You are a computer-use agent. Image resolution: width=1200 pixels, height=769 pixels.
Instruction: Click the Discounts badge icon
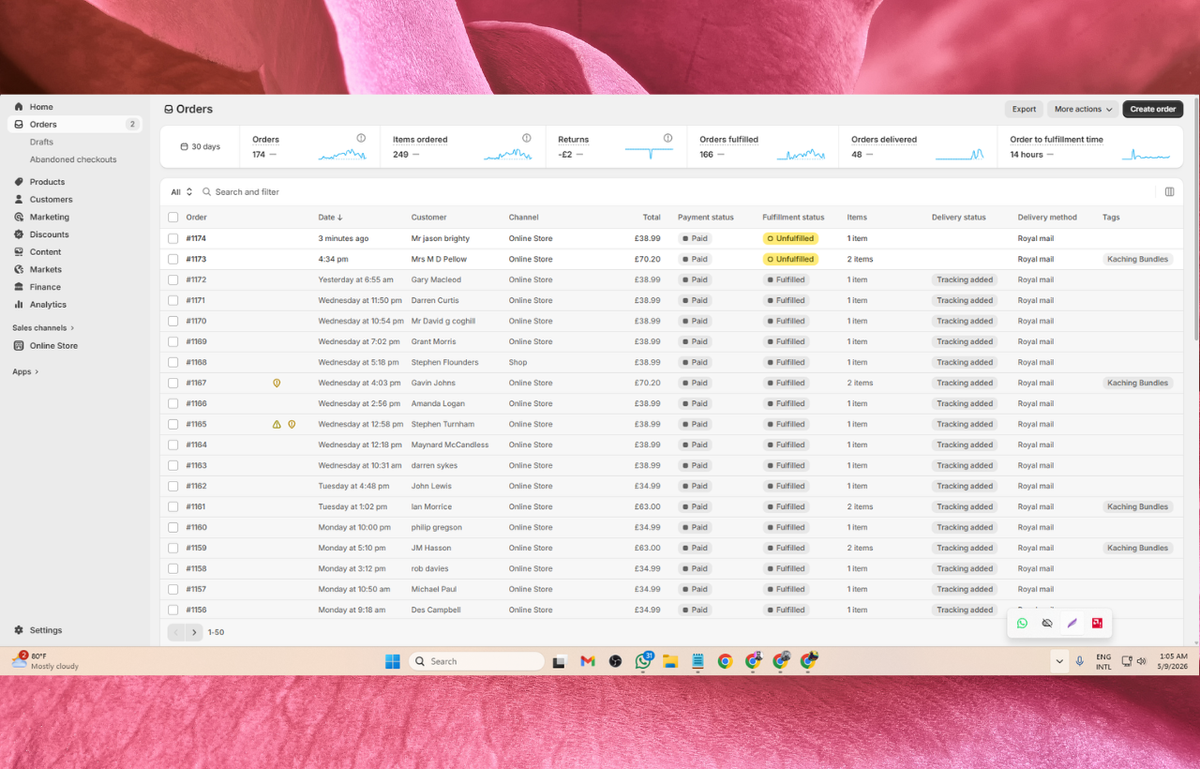pos(19,234)
